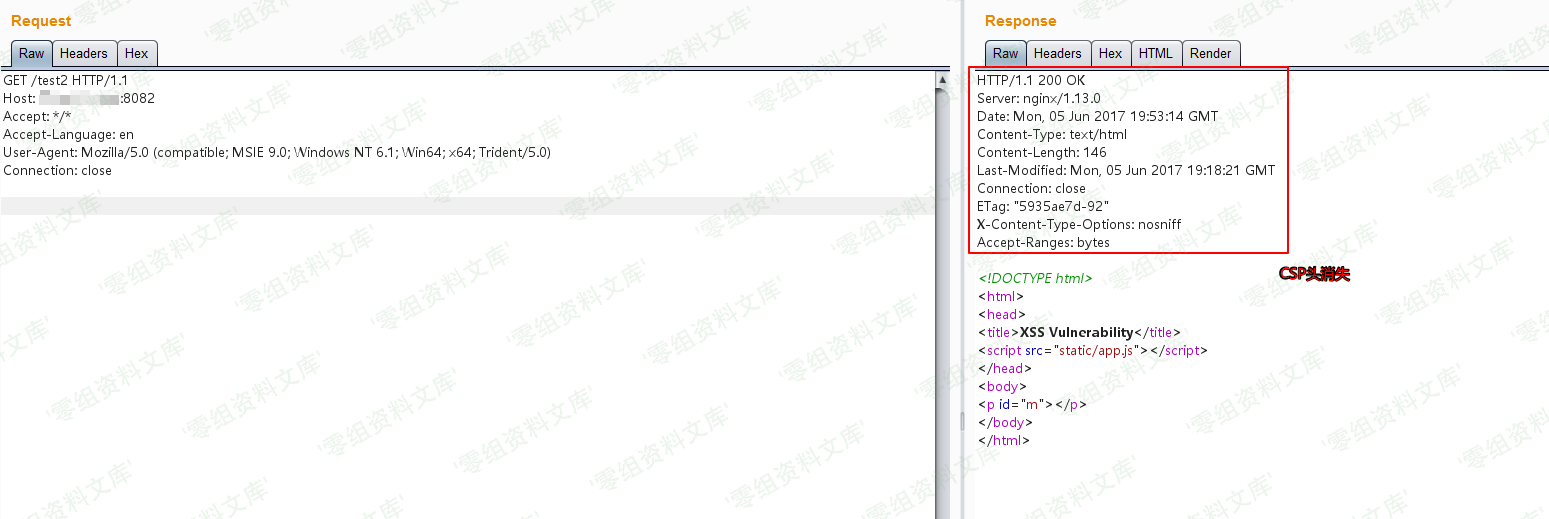Click the Server: nginx/1.13.0 response header
This screenshot has height=519, width=1549.
click(1038, 99)
